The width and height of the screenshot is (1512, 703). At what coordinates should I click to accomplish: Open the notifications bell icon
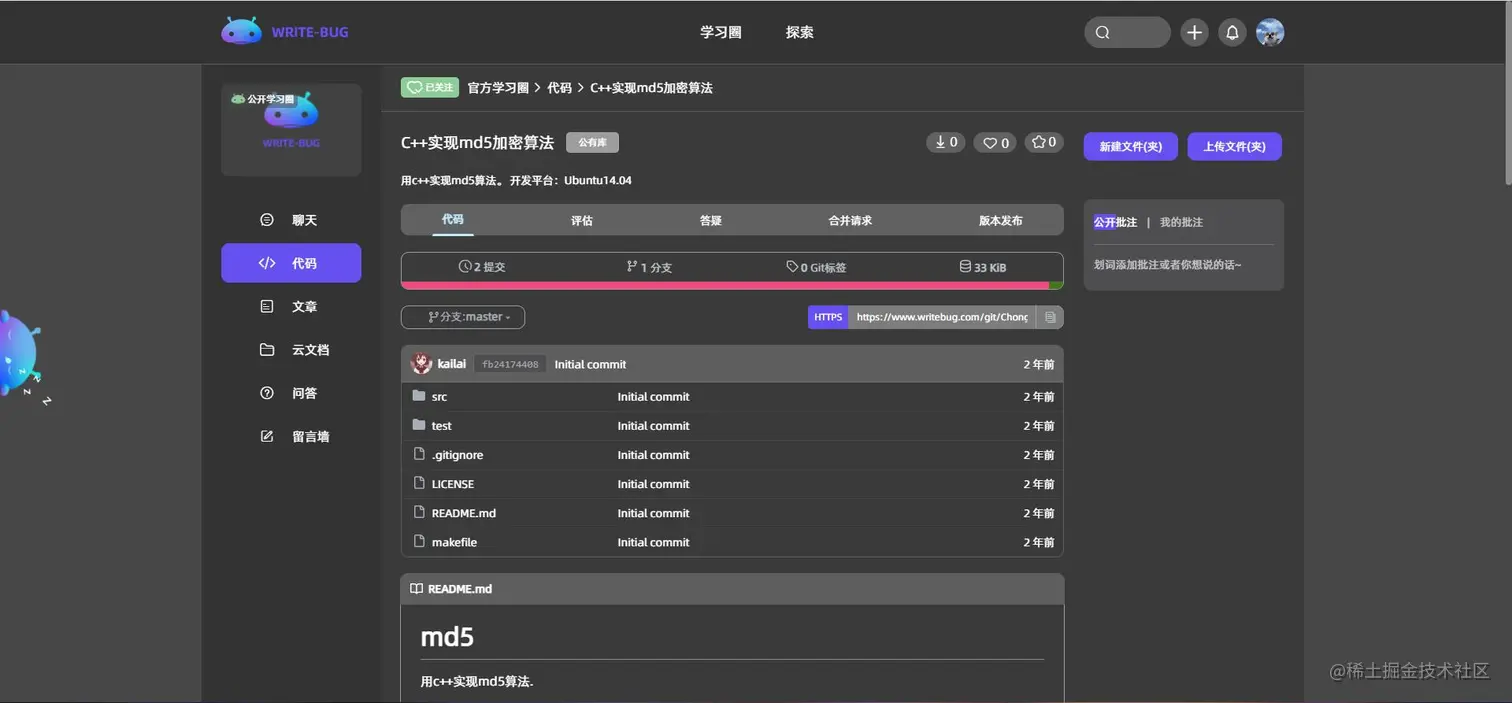(1232, 32)
